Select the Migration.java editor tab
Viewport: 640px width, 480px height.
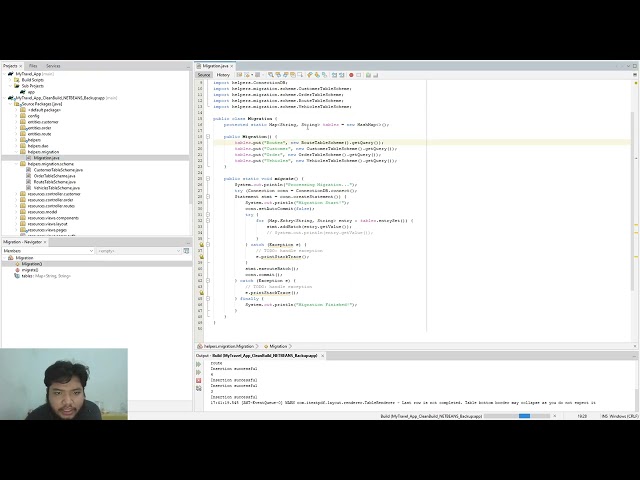pos(215,66)
